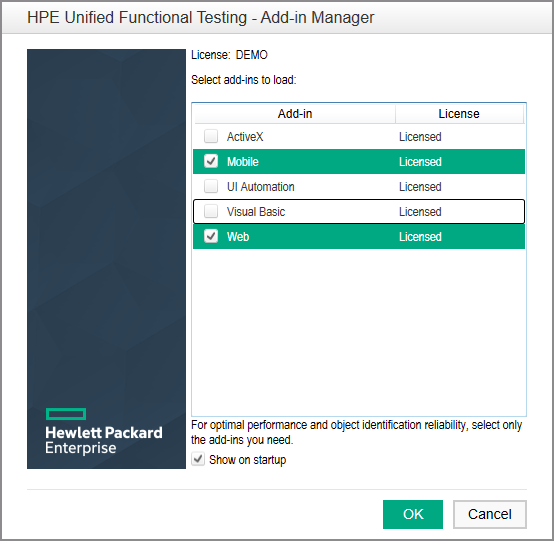The image size is (554, 541).
Task: Toggle the Show on startup checkbox
Action: pos(198,459)
